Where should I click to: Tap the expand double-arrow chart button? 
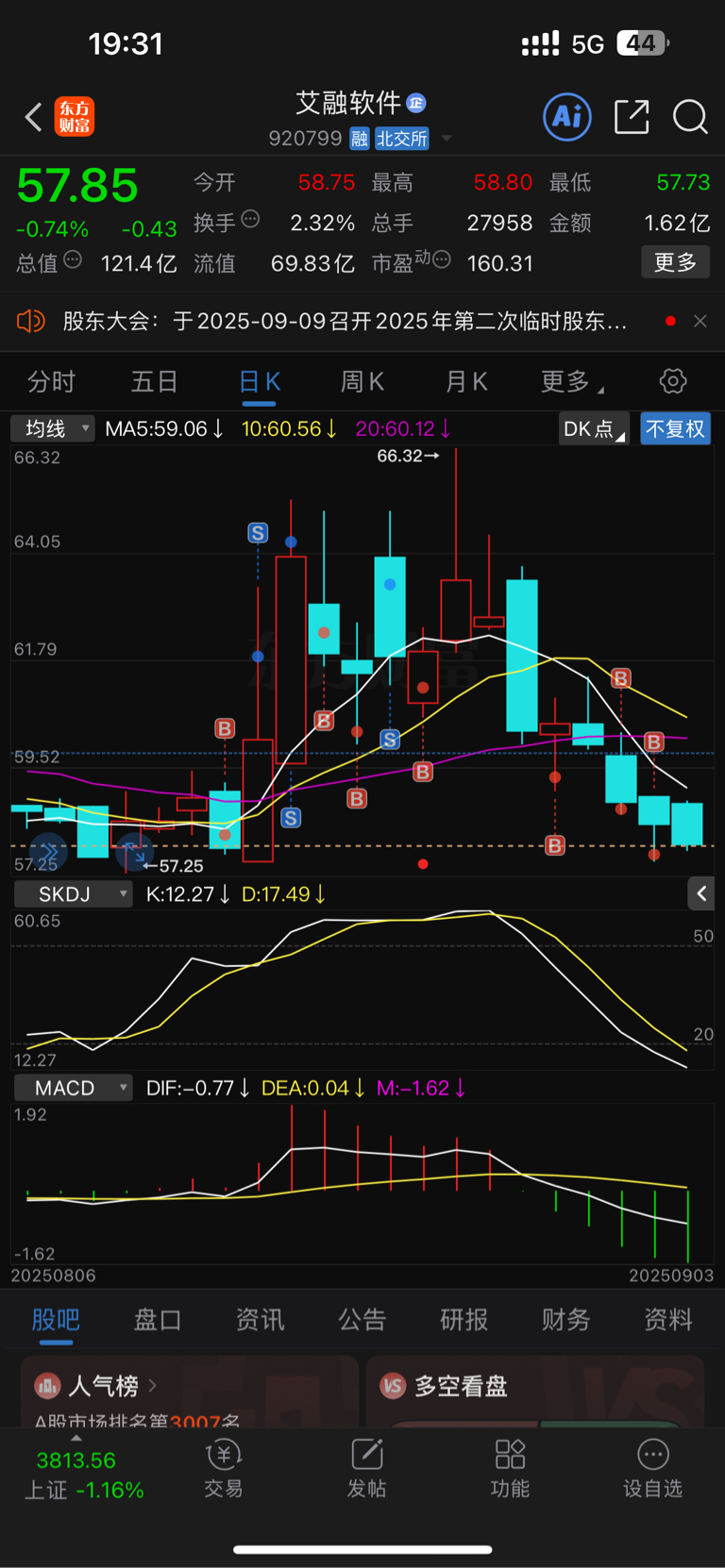[x=48, y=851]
